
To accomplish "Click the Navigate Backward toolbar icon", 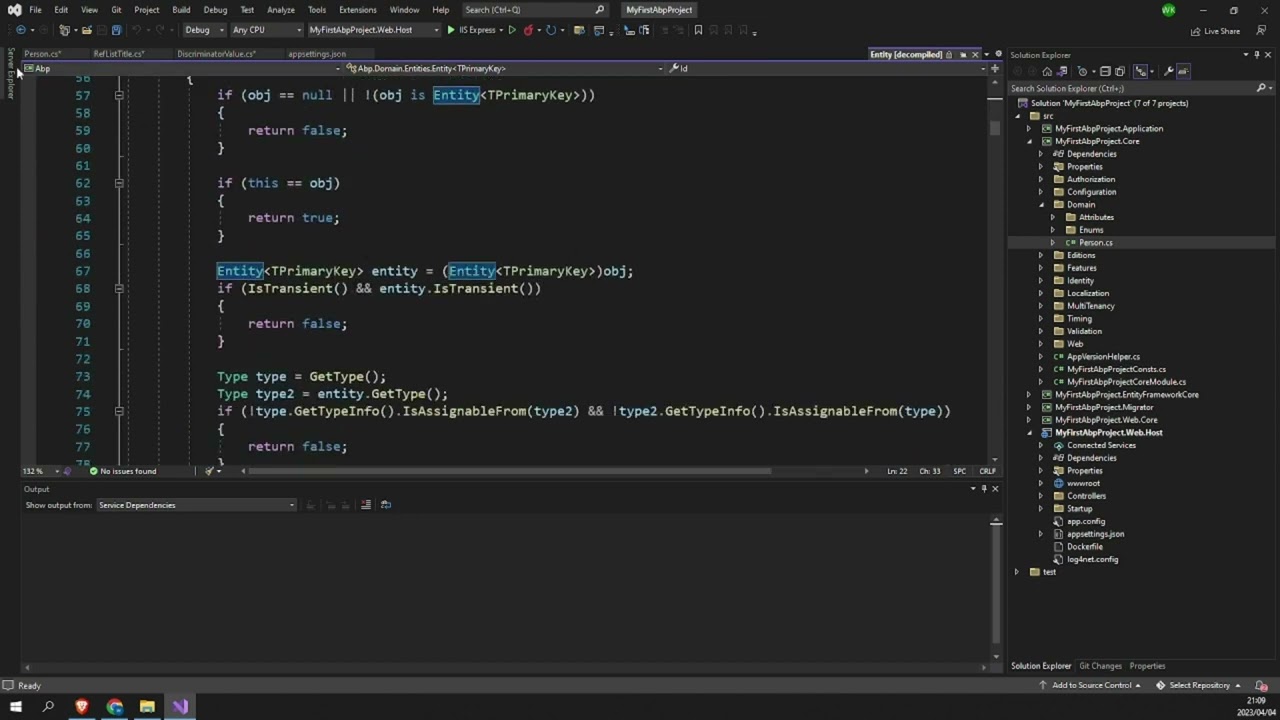I will (21, 30).
